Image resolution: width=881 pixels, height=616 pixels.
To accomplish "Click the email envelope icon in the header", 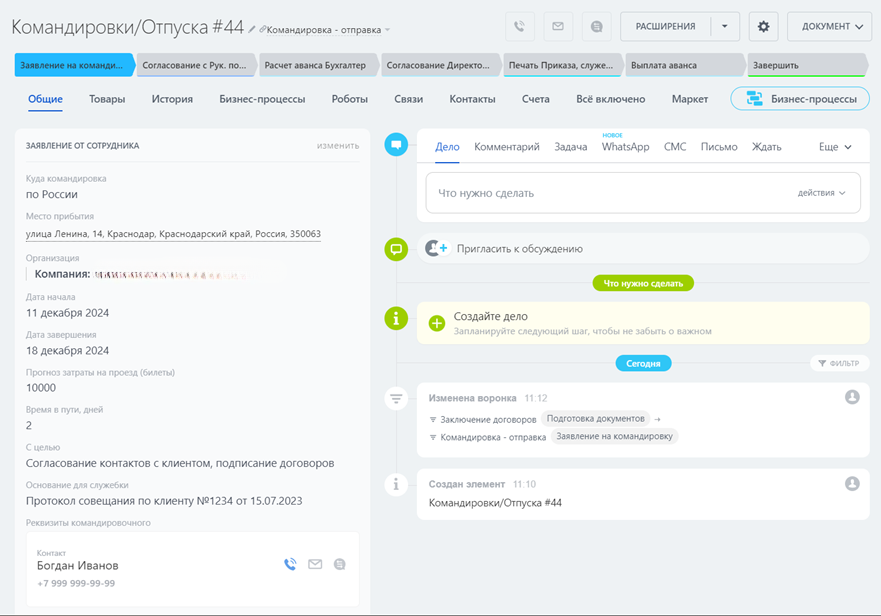I will point(558,27).
